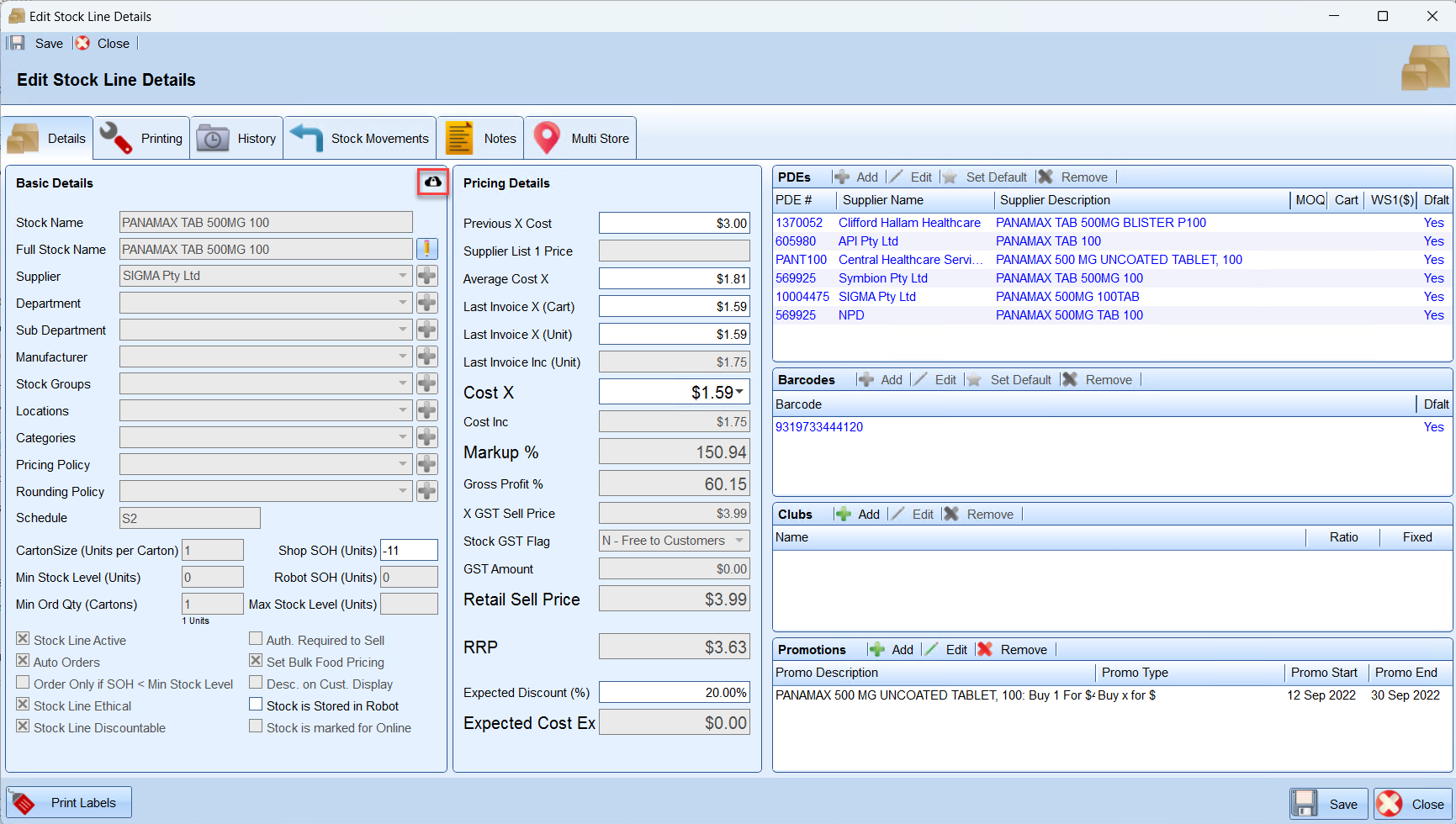Image resolution: width=1456 pixels, height=824 pixels.
Task: Open the History tab
Action: [236, 138]
